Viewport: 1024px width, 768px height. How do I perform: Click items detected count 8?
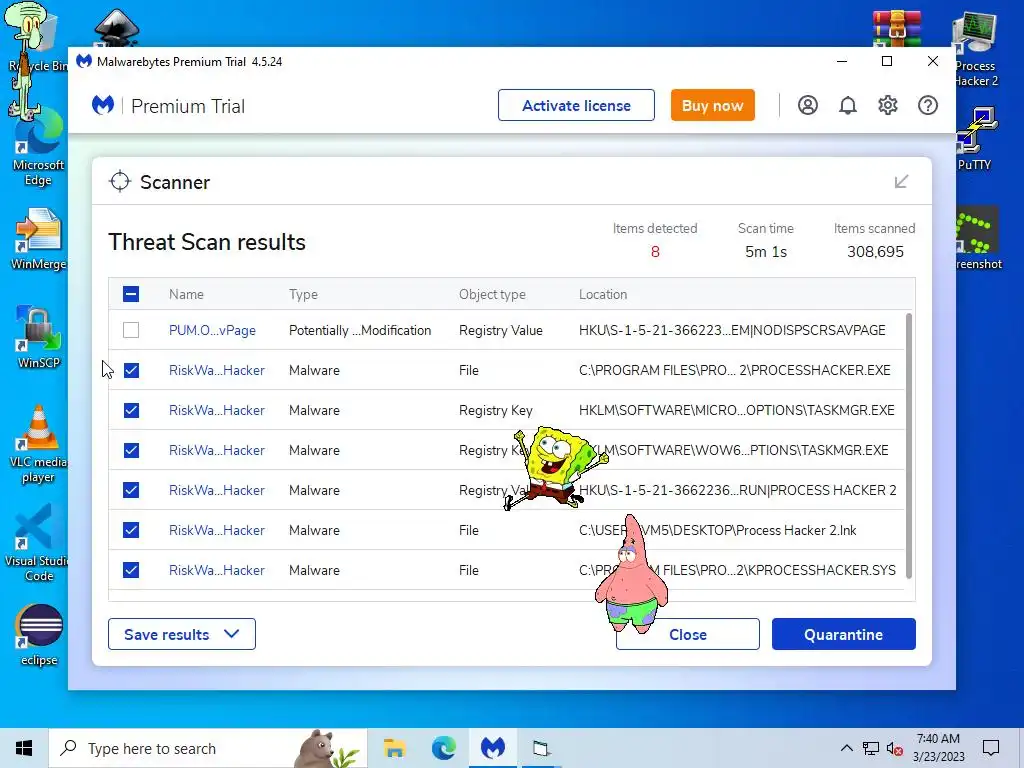pos(655,252)
